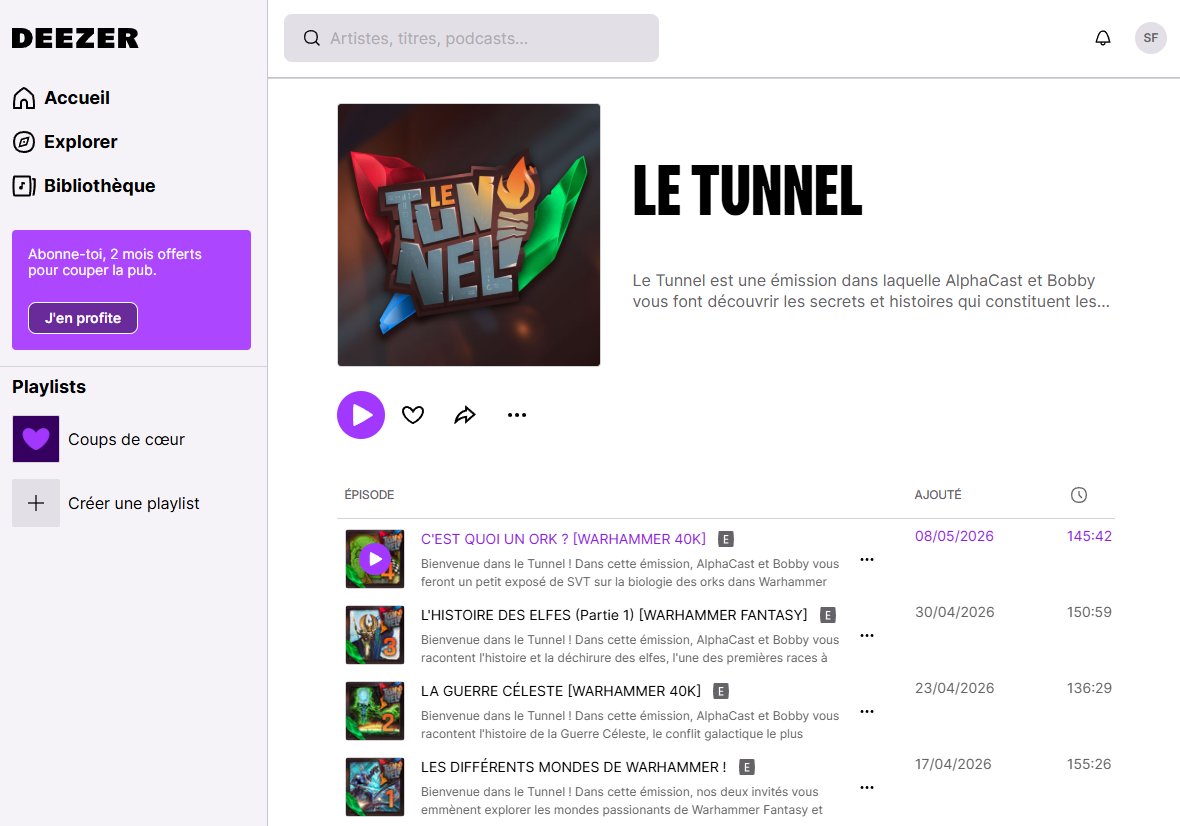Click explicit badge on ELFES episode
The height and width of the screenshot is (826, 1180).
click(x=828, y=615)
